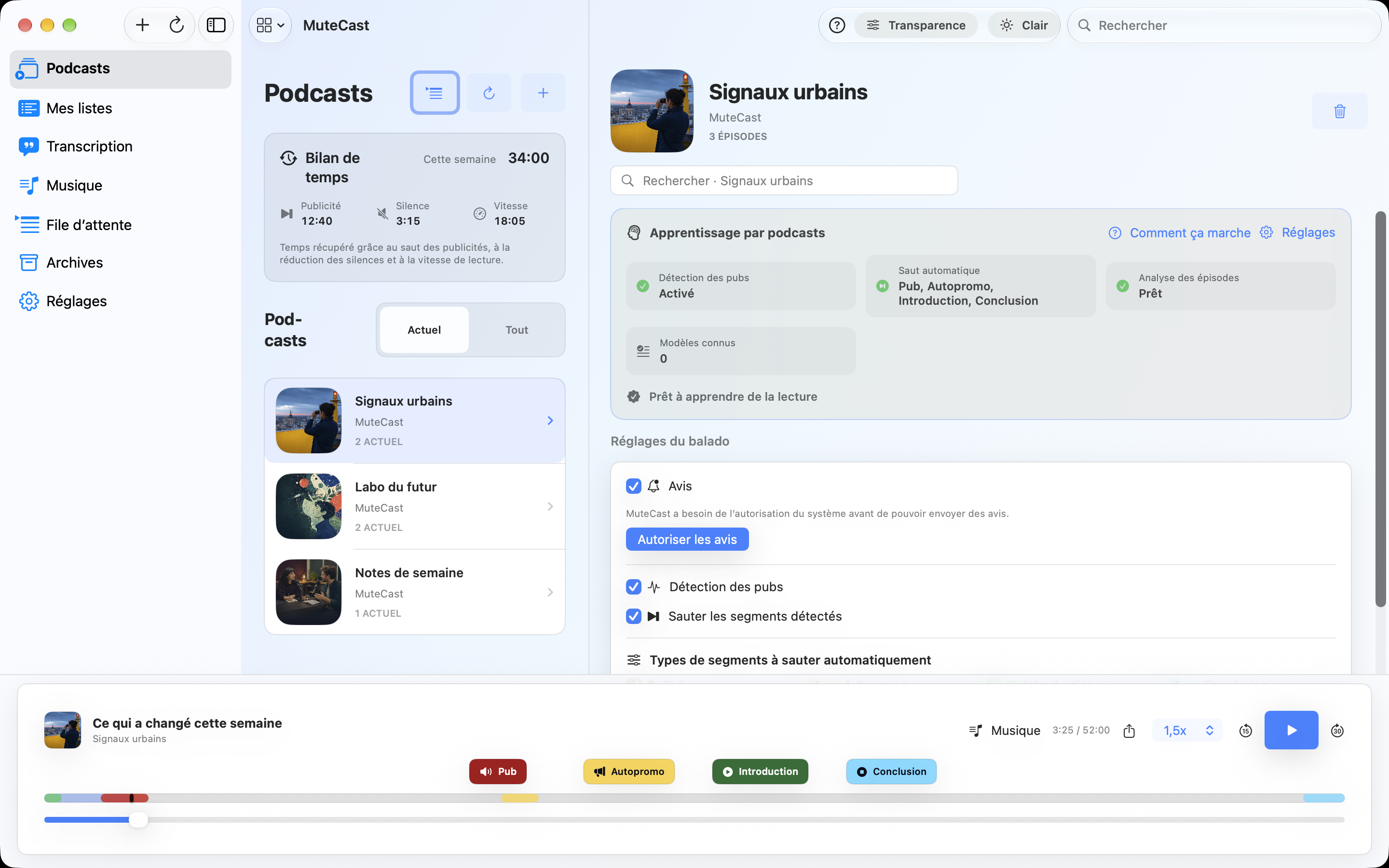
Task: Click the Modèles connus list icon
Action: coord(643,351)
